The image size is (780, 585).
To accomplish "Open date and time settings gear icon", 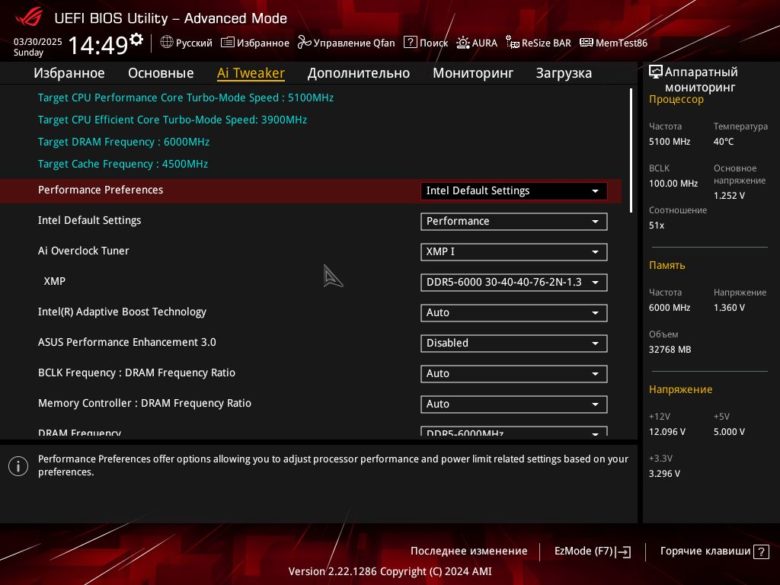I will (136, 39).
